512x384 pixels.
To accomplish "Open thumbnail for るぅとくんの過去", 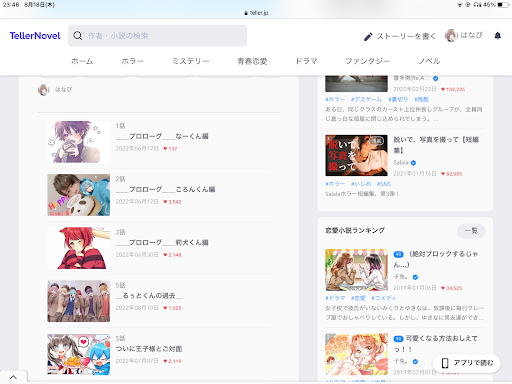I will (x=79, y=301).
